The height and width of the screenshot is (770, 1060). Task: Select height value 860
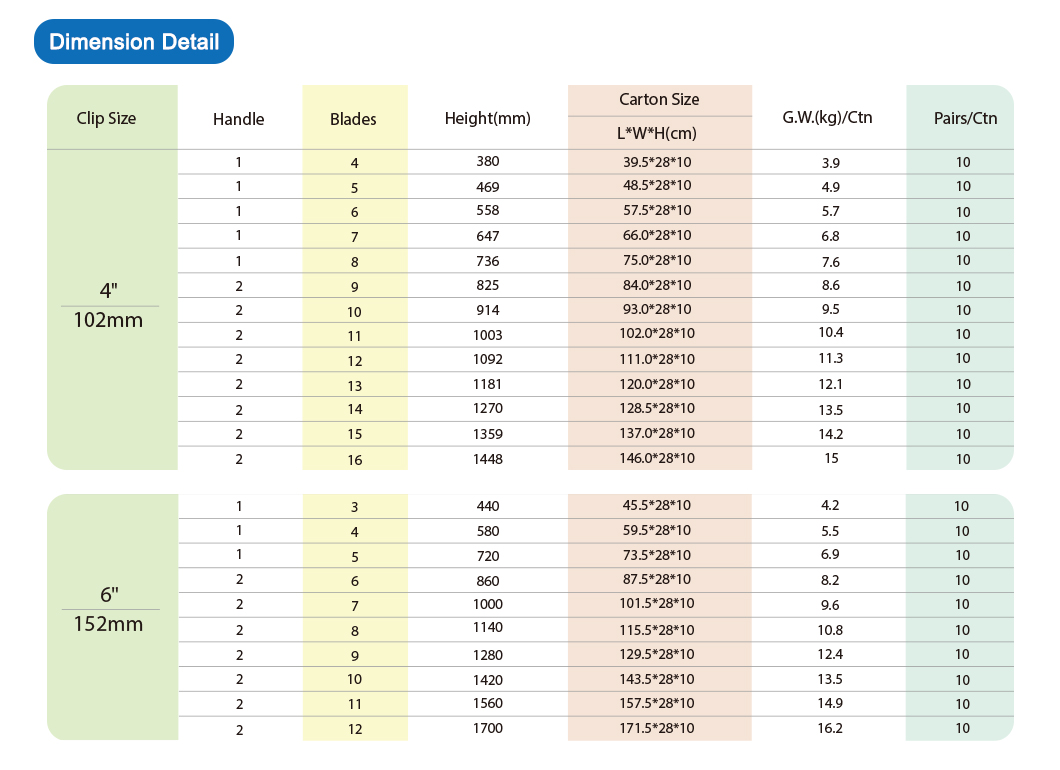[x=487, y=581]
